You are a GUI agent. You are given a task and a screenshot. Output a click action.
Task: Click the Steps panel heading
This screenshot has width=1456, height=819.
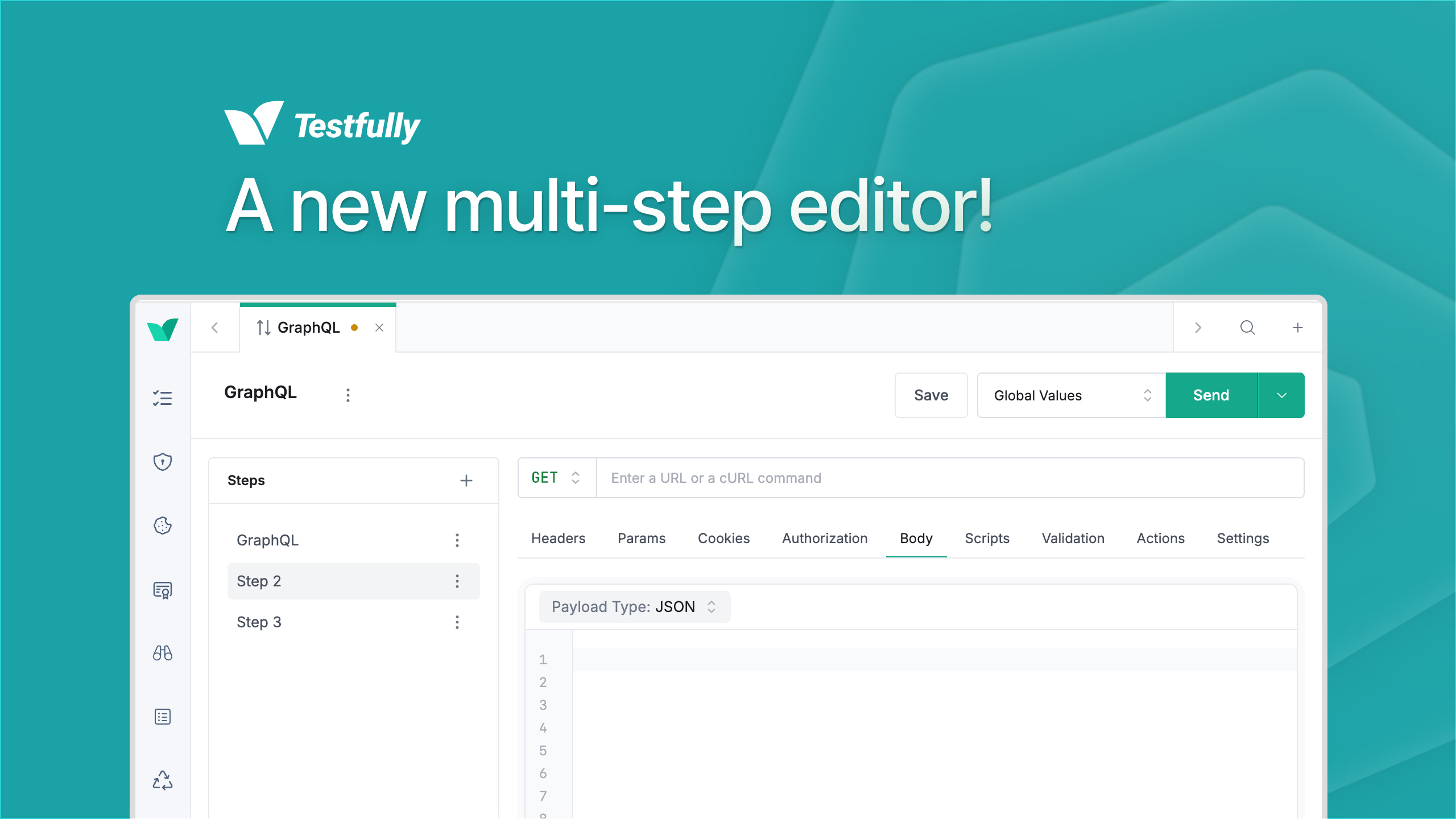[x=246, y=481]
